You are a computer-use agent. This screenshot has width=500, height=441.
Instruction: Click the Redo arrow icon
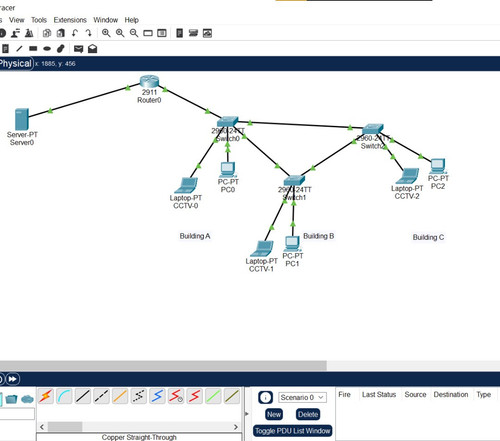(x=88, y=33)
